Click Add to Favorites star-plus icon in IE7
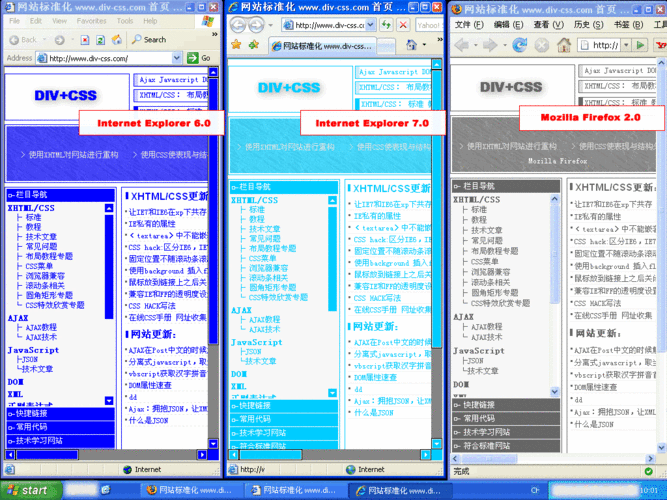 pos(254,44)
